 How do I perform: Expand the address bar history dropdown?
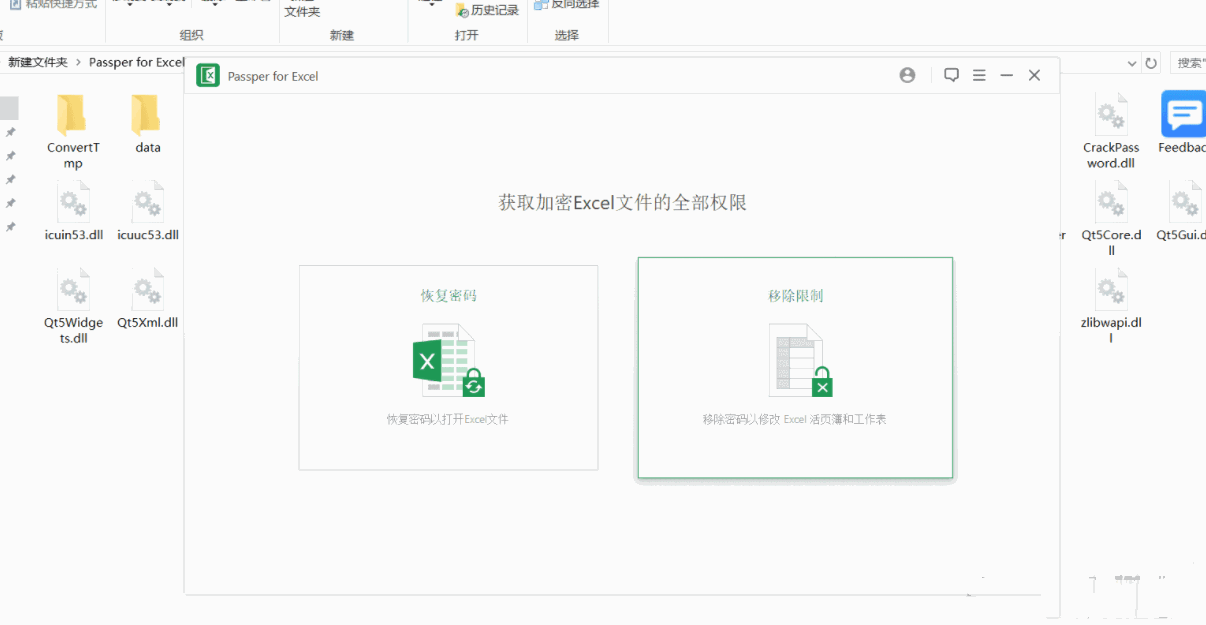point(1132,63)
